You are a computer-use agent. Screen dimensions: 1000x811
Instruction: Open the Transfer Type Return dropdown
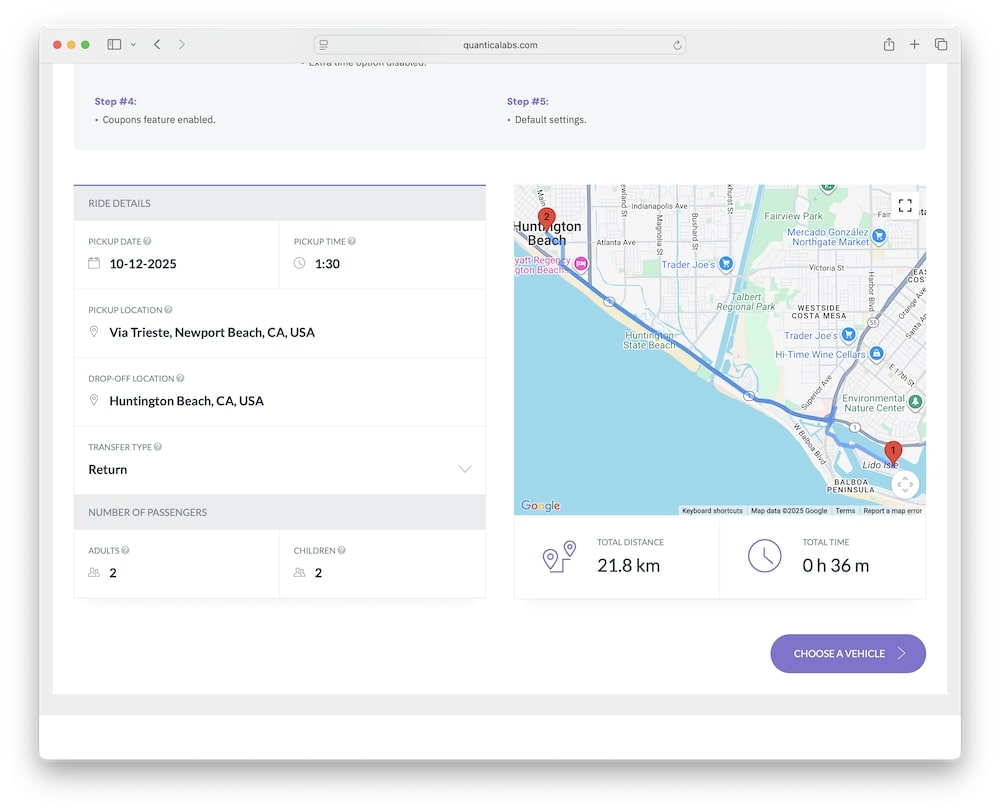pos(279,460)
